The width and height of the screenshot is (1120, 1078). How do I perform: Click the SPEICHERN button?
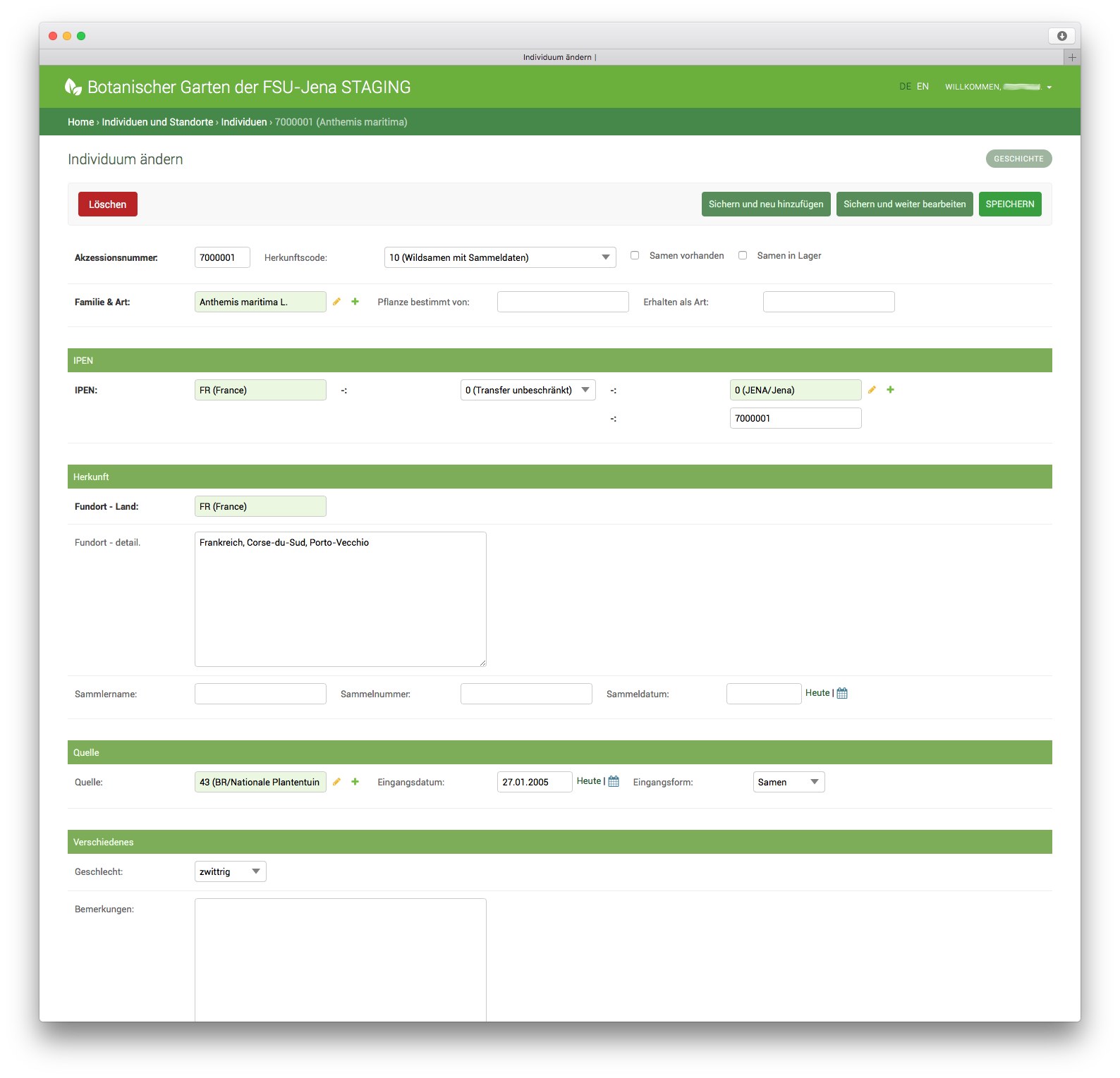pyautogui.click(x=1010, y=204)
